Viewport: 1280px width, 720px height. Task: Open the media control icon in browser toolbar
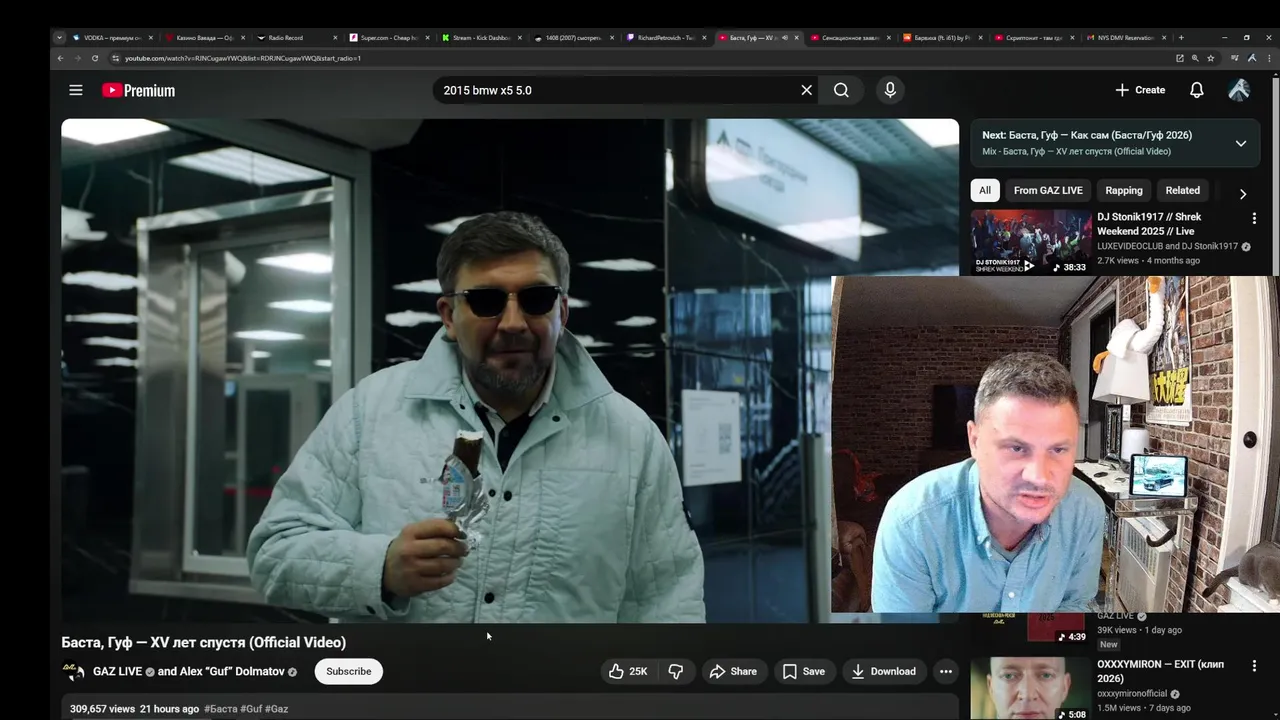click(x=1234, y=58)
